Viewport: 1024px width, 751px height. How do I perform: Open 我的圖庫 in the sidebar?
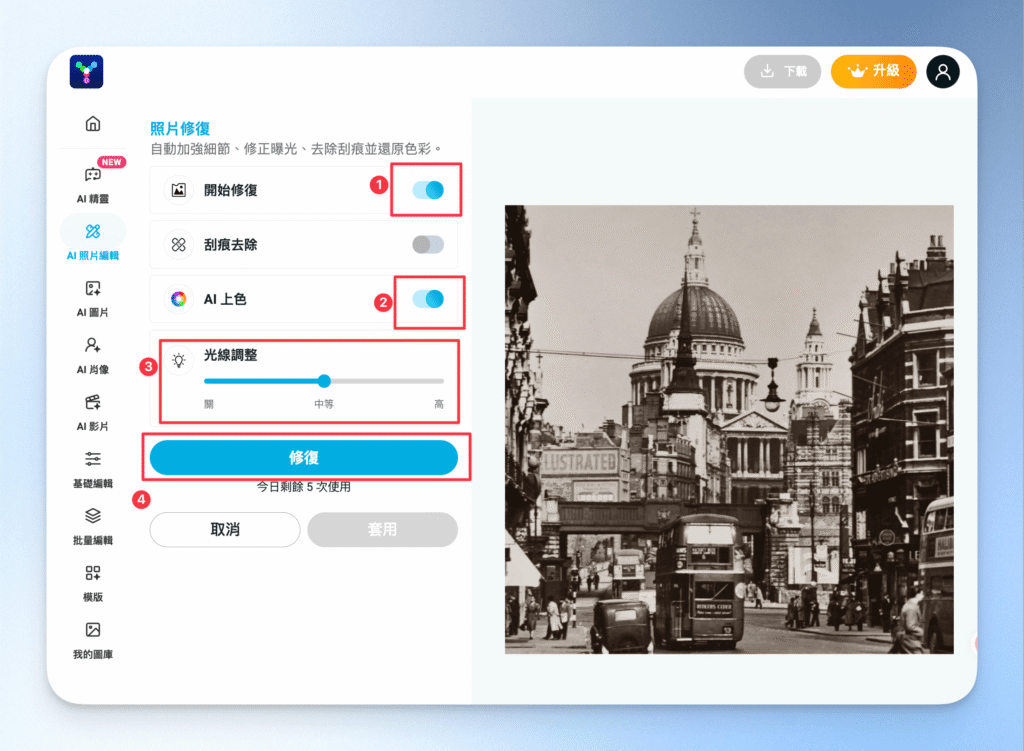(93, 641)
